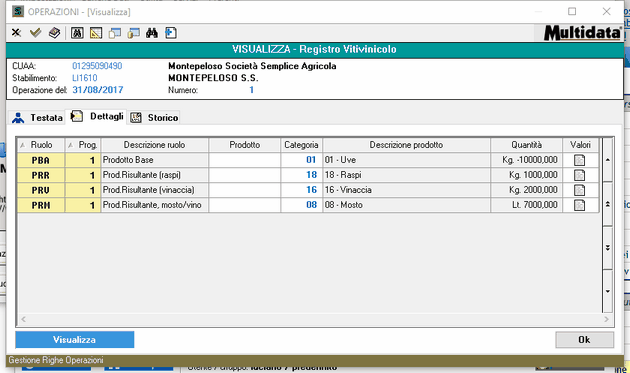This screenshot has height=373, width=630.
Task: Click the confirm checkmark toolbar icon
Action: point(35,33)
